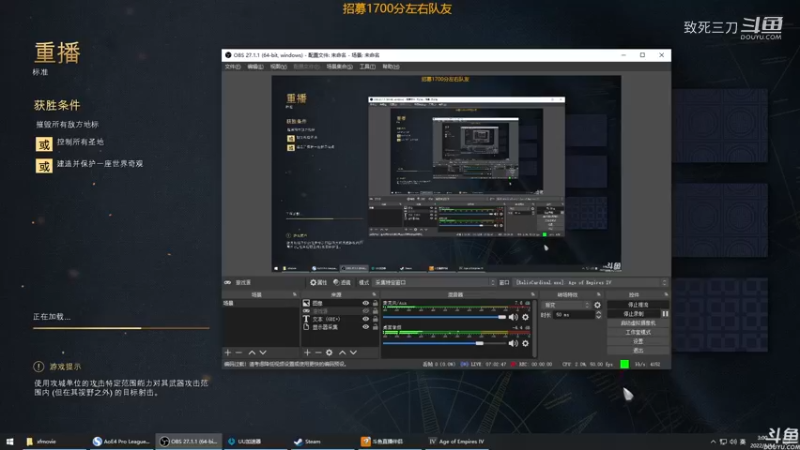
Task: Move source down with the Sources panel down arrow
Action: point(353,353)
